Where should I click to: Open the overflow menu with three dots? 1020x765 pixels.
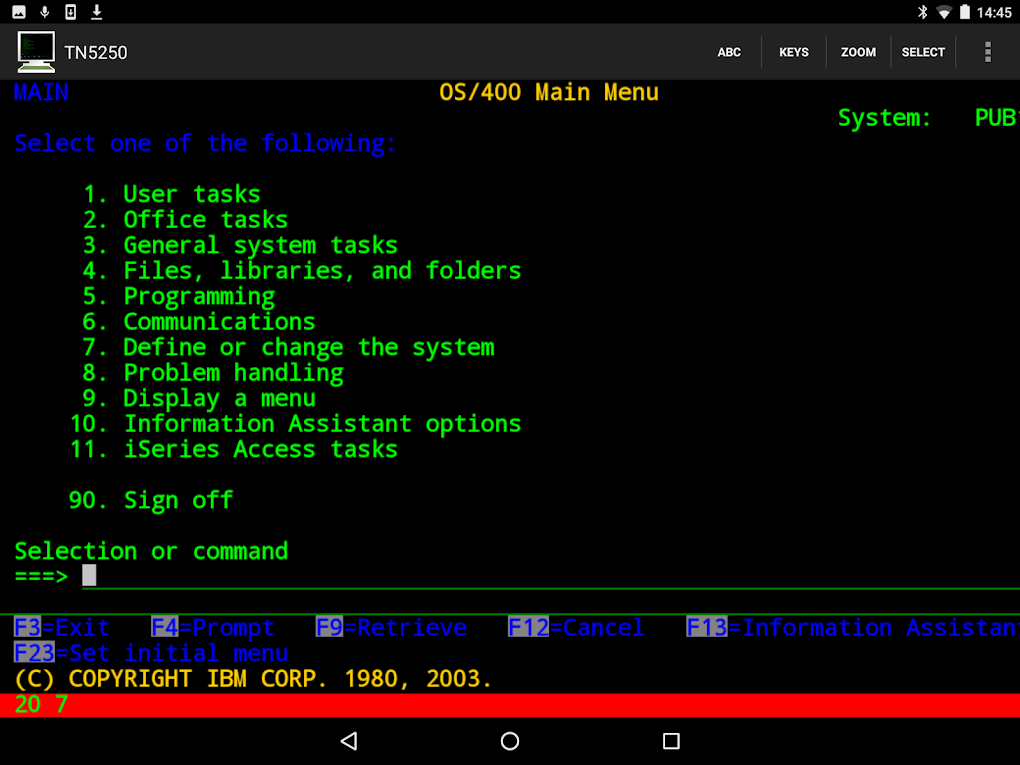point(987,51)
